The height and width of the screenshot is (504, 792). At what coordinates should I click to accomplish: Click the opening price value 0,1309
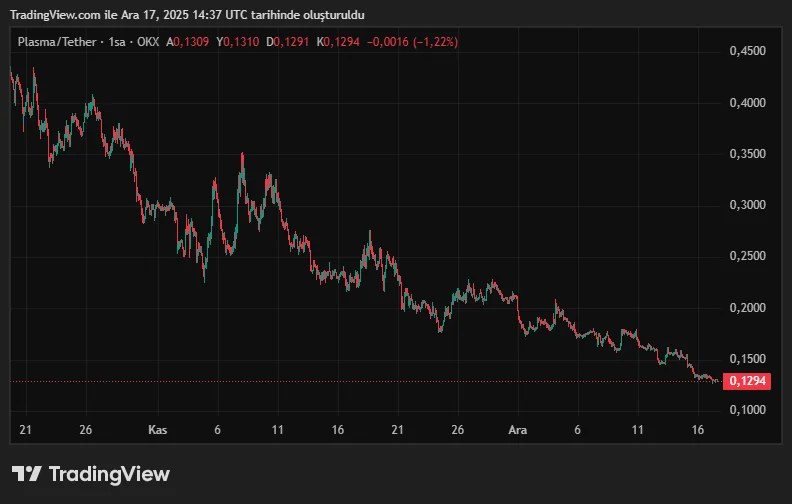point(191,42)
